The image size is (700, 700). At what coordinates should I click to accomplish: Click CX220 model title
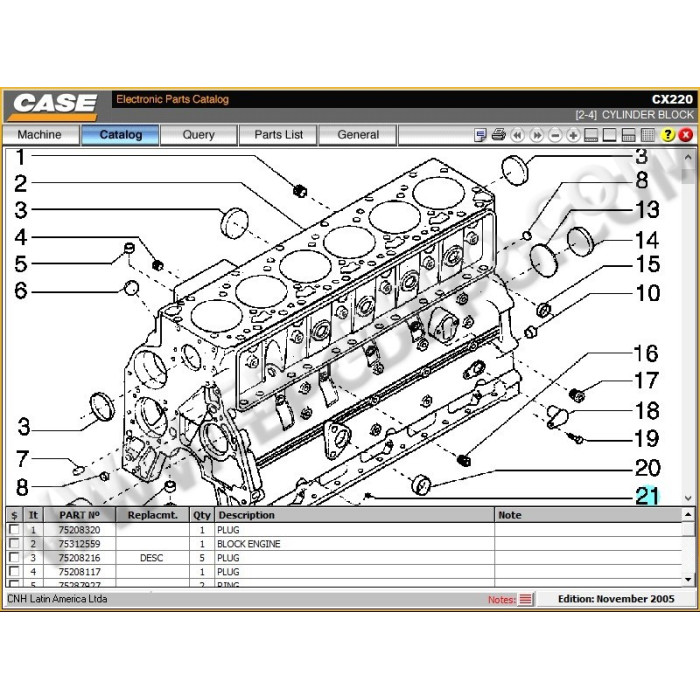(672, 99)
